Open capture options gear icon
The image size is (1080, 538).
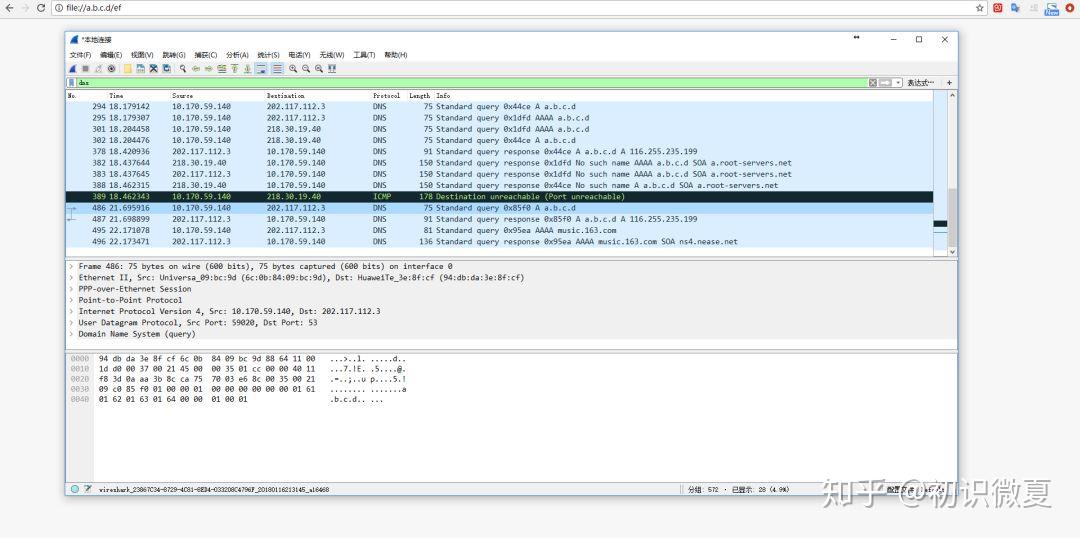(x=112, y=69)
